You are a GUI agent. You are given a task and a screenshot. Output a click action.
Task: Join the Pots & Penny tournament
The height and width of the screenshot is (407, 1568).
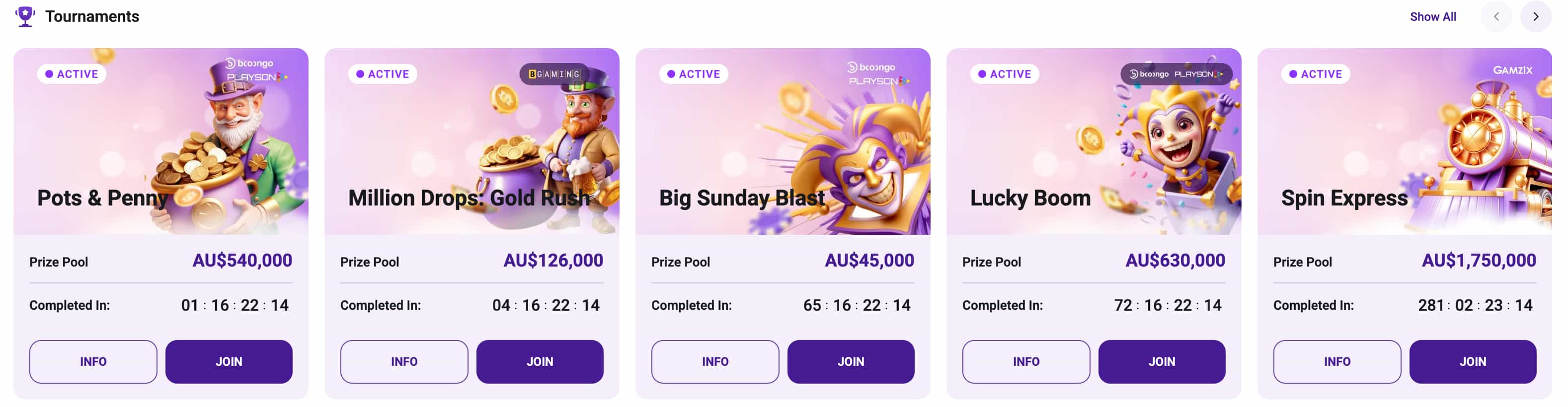point(229,361)
